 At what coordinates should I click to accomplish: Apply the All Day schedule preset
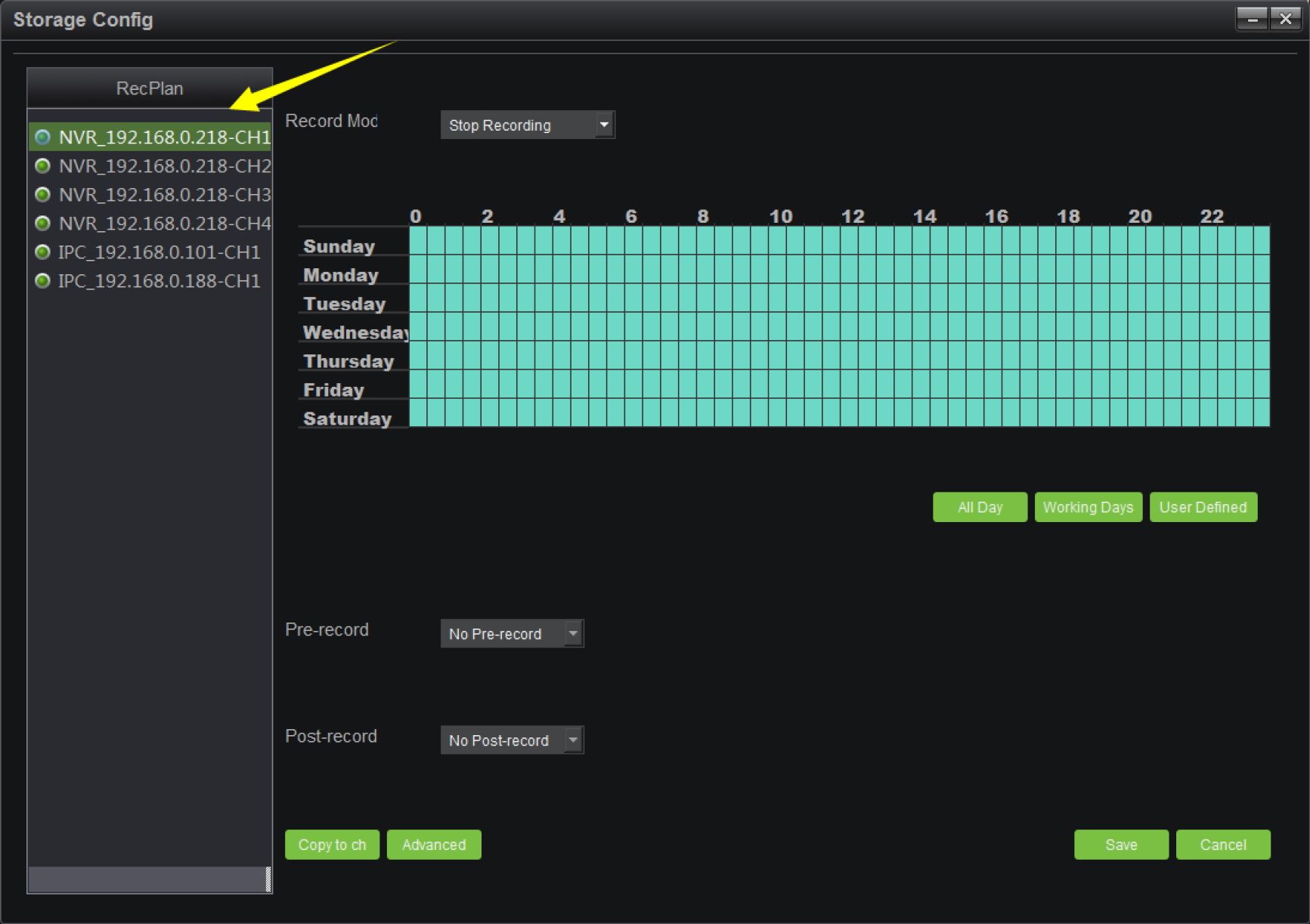pyautogui.click(x=980, y=507)
